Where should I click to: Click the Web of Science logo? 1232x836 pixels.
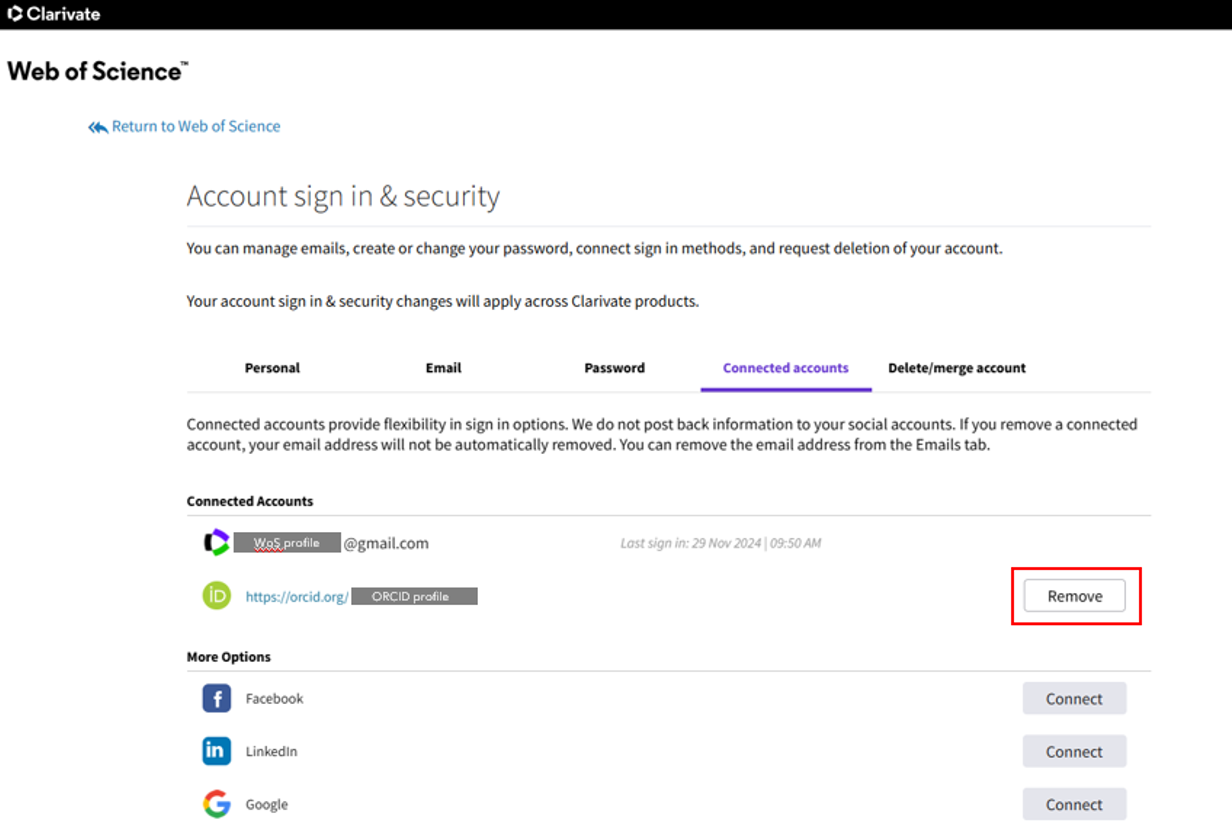[x=97, y=72]
